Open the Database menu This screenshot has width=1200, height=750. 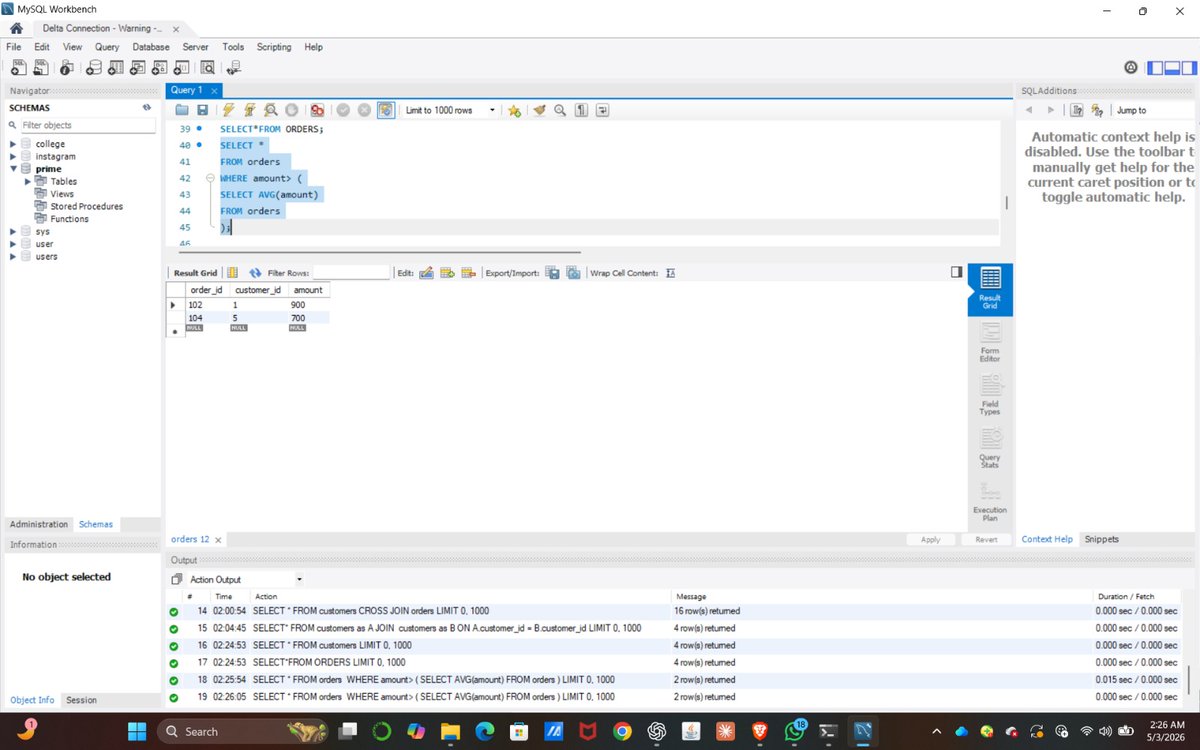pyautogui.click(x=151, y=47)
